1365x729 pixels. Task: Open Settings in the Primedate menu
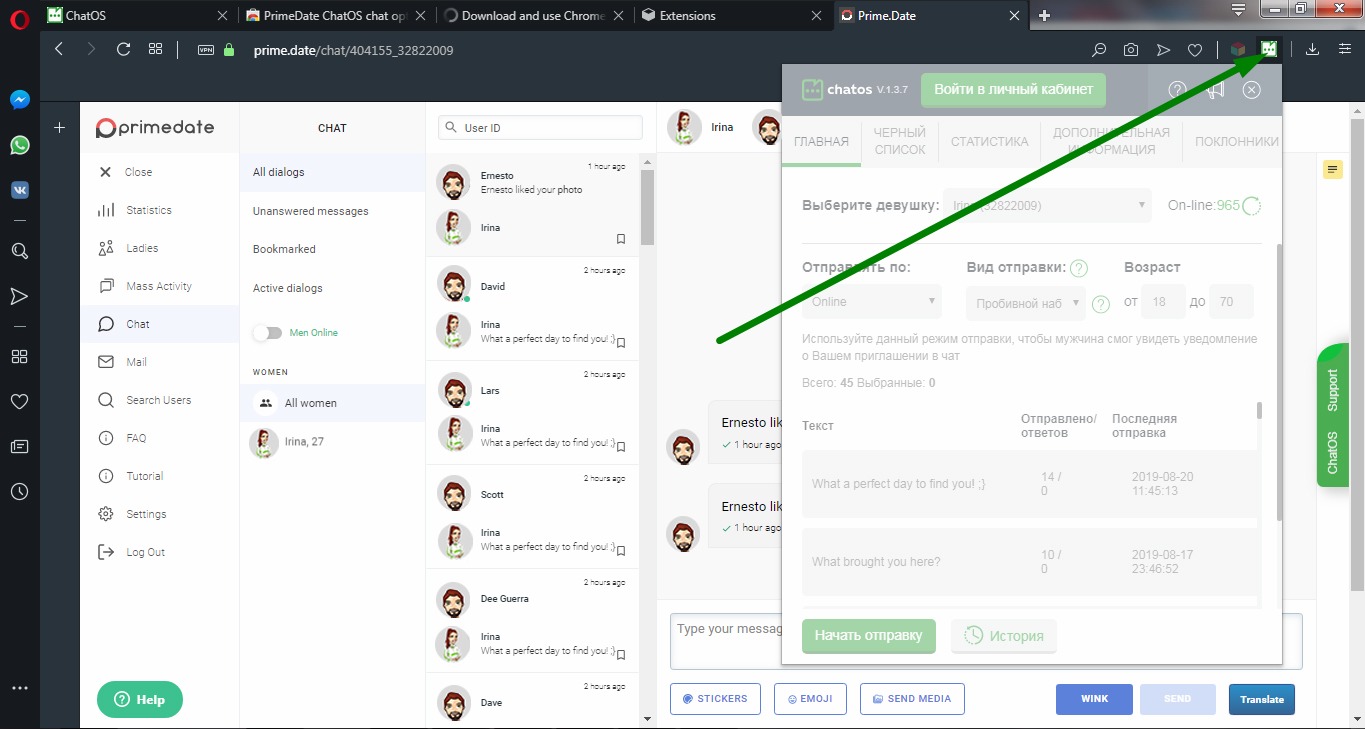pyautogui.click(x=146, y=514)
